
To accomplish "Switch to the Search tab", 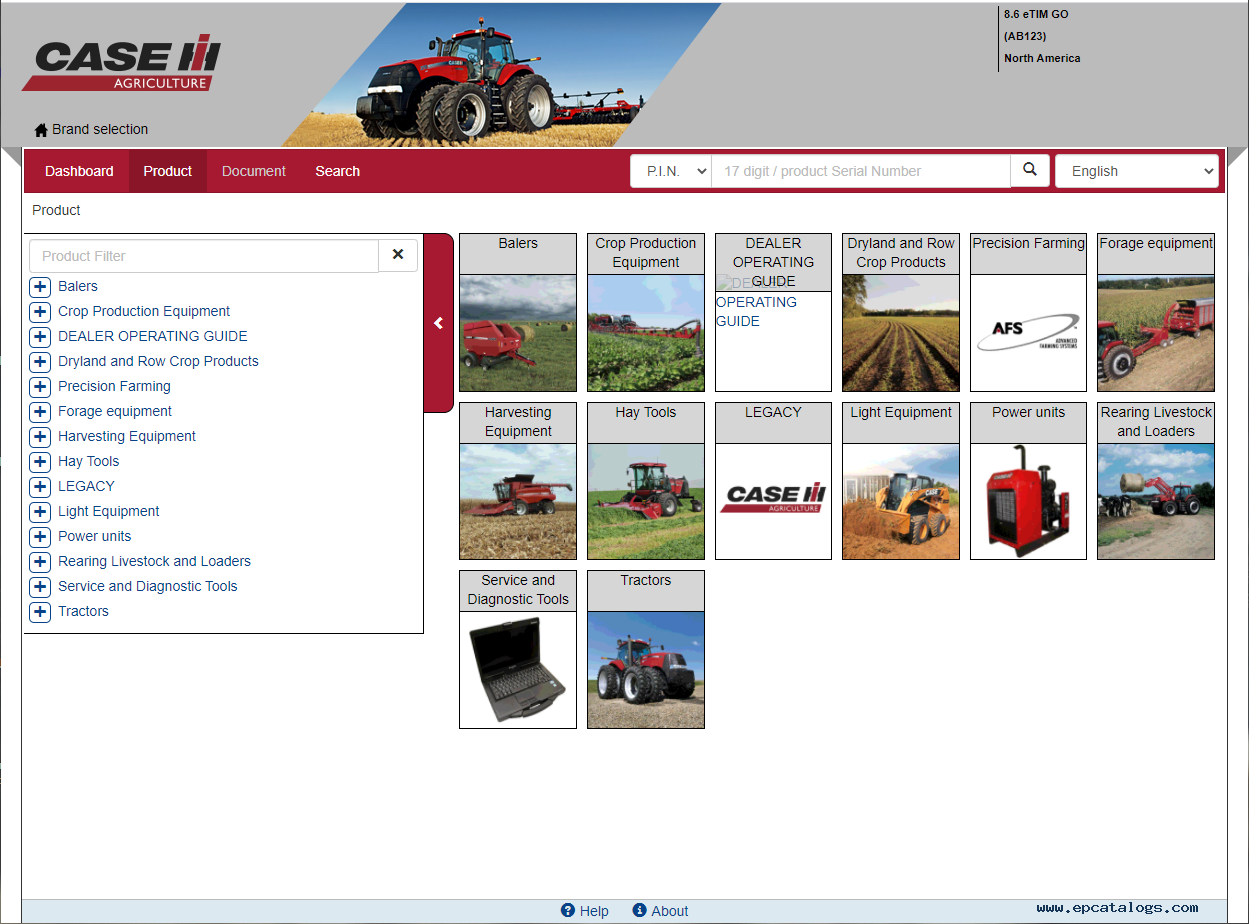I will pyautogui.click(x=337, y=171).
